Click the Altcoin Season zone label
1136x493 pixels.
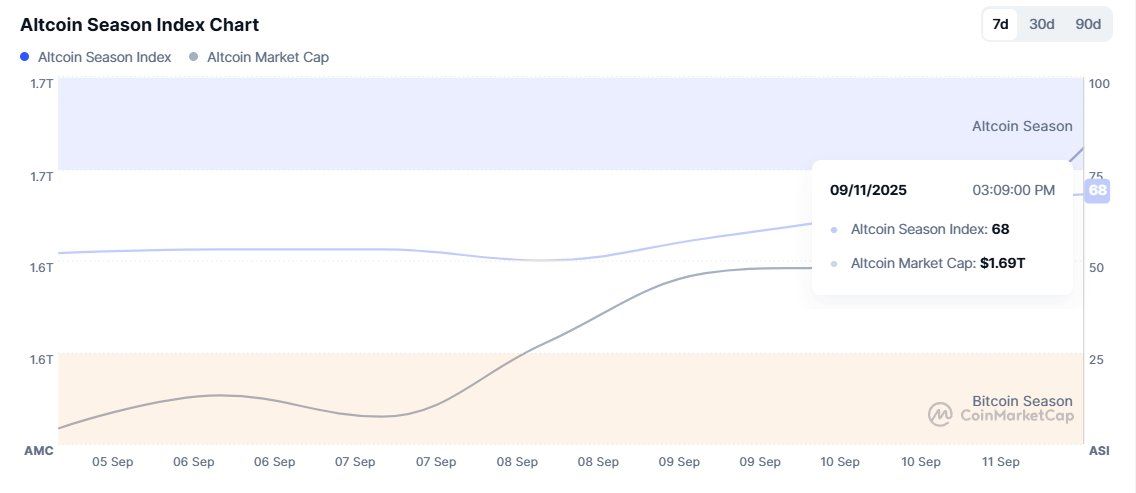point(1021,126)
